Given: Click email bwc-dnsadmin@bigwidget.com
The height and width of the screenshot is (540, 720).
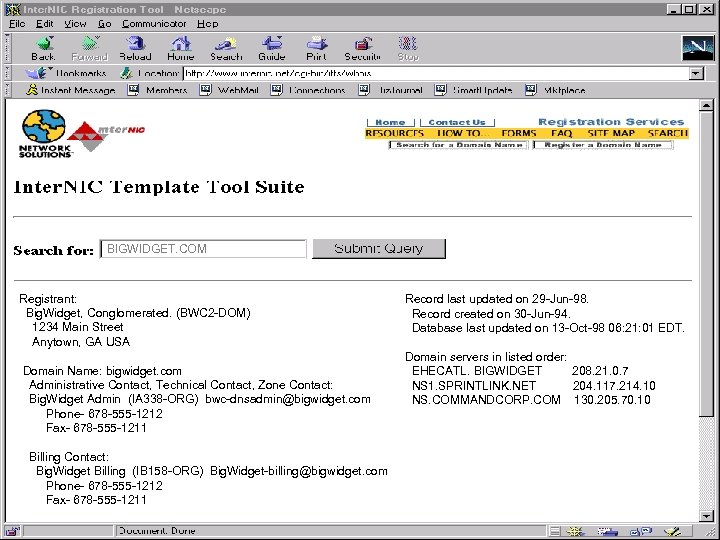Looking at the screenshot, I should point(288,399).
